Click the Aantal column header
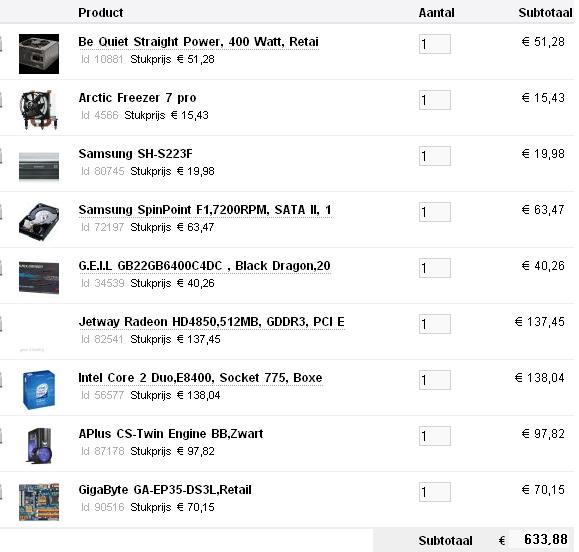579x552 pixels. [x=436, y=13]
